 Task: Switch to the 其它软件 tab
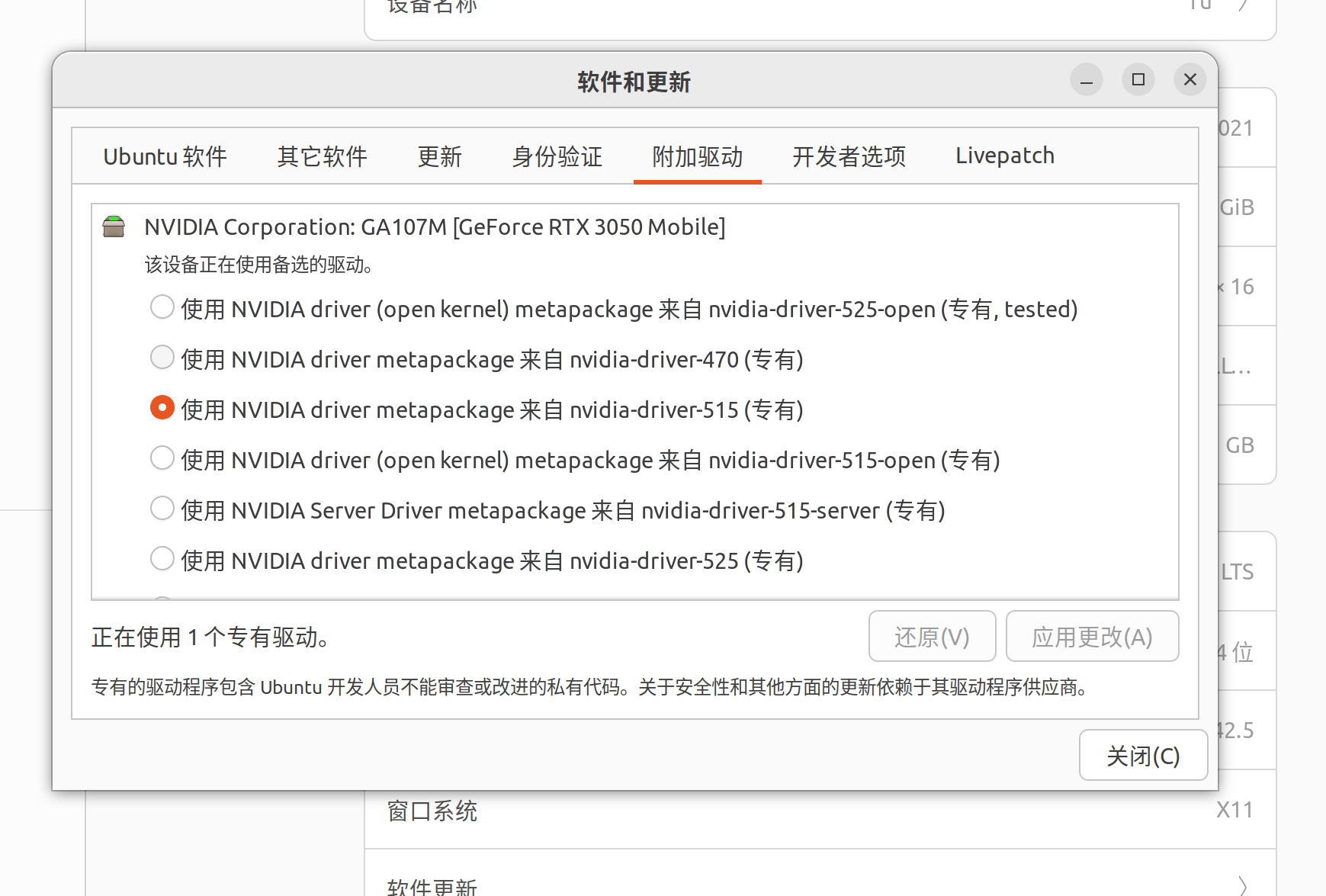(322, 156)
